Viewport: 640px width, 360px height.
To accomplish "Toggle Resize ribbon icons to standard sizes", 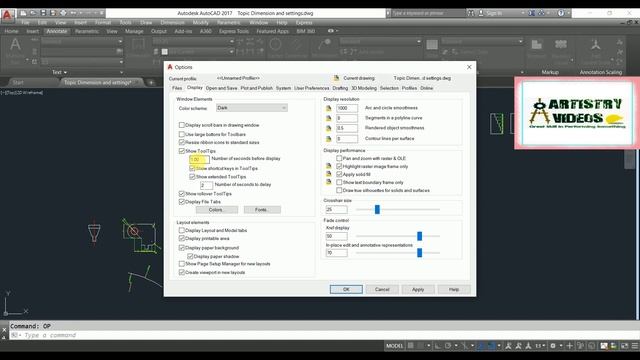I will [182, 142].
